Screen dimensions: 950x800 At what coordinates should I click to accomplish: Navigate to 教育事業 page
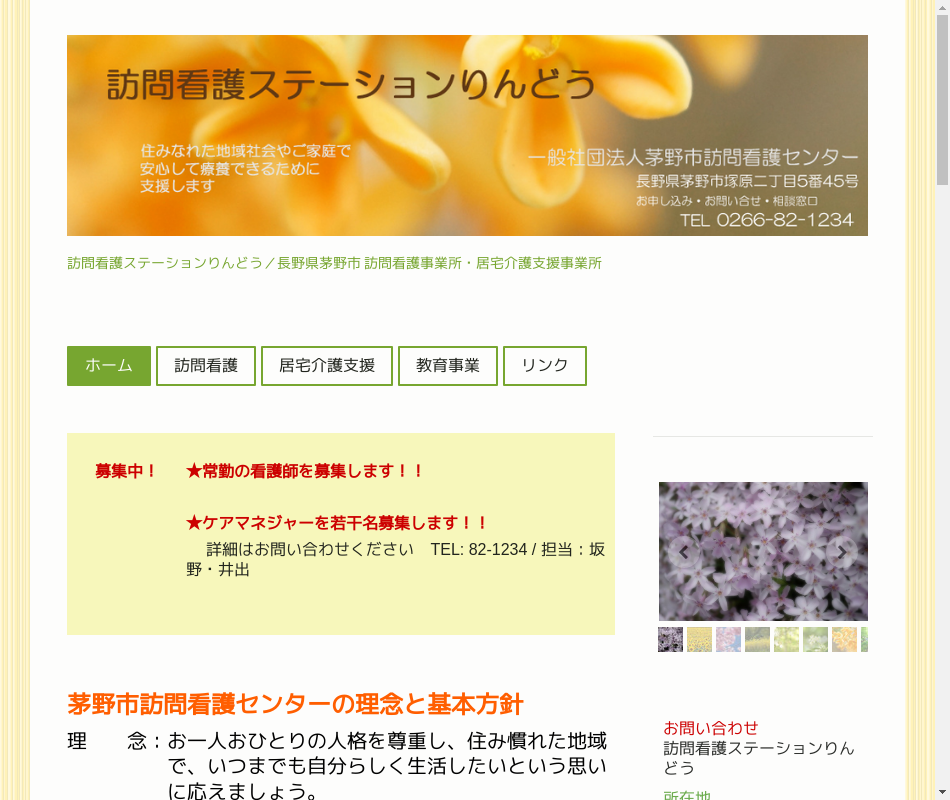[448, 366]
